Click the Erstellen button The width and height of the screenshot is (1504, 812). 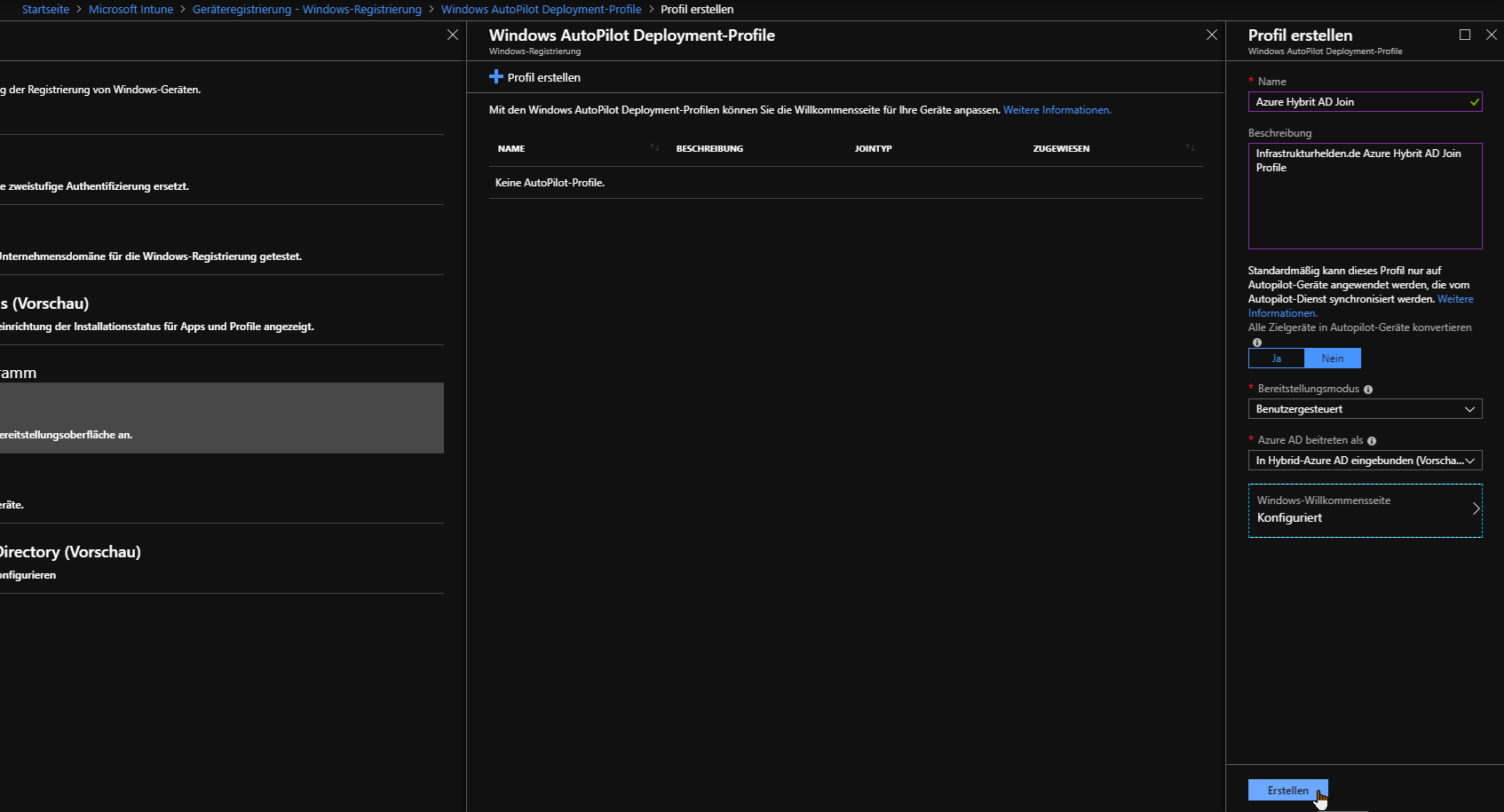click(1288, 790)
